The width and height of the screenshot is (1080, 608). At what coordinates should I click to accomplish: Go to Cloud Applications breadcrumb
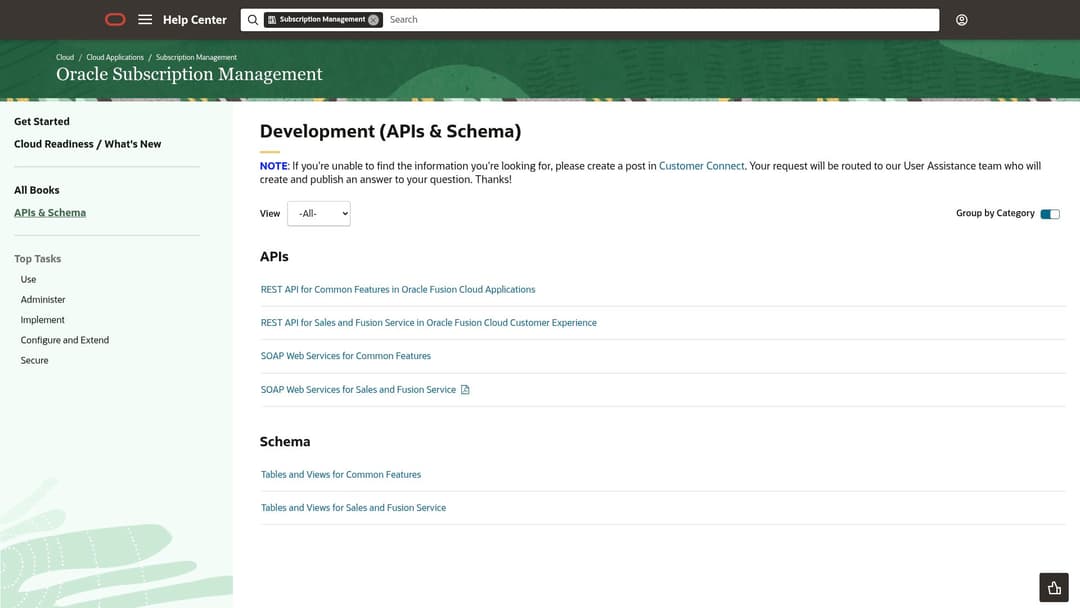click(115, 57)
